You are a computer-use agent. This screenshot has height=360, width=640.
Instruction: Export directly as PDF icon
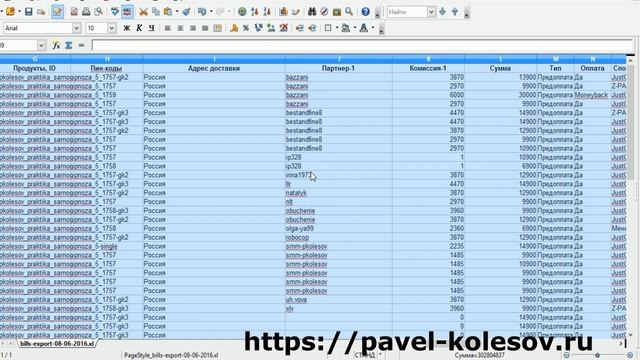[x=74, y=12]
